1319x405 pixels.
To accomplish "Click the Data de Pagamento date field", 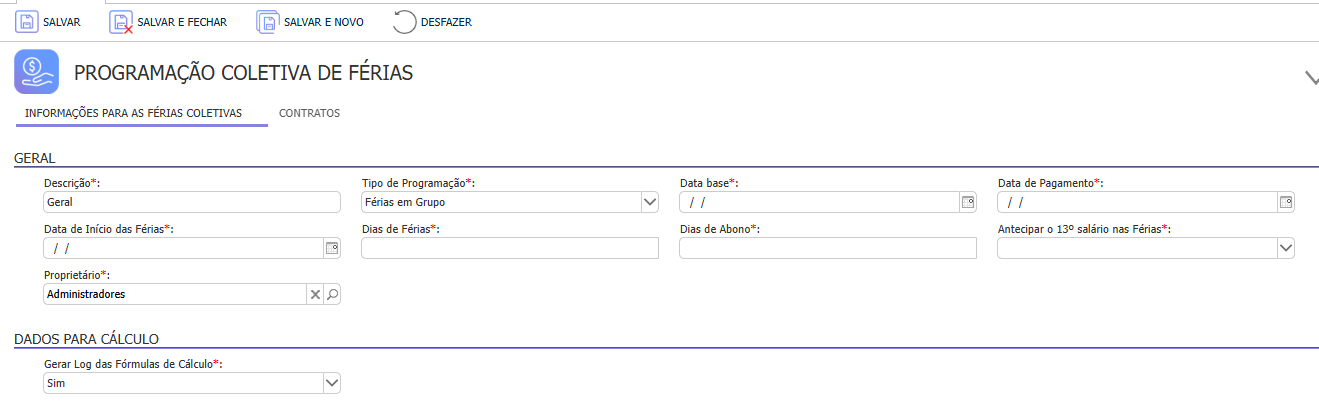I will pyautogui.click(x=1135, y=202).
